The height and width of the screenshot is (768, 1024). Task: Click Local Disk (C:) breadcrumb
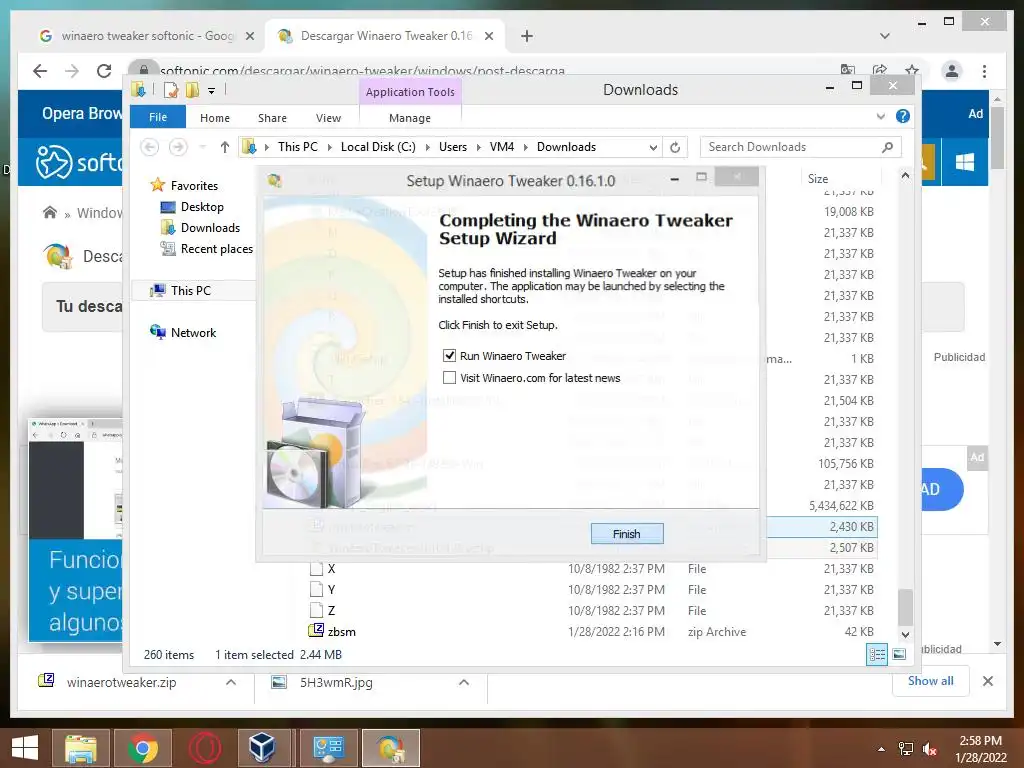pos(378,147)
